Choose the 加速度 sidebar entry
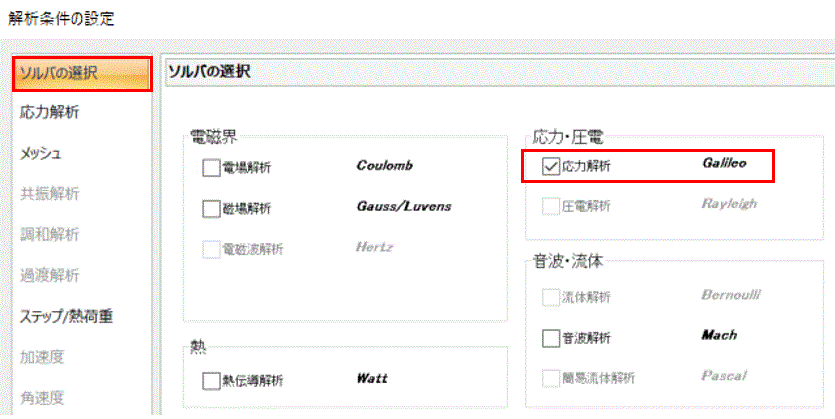Screen dimensions: 835x419 (42, 357)
